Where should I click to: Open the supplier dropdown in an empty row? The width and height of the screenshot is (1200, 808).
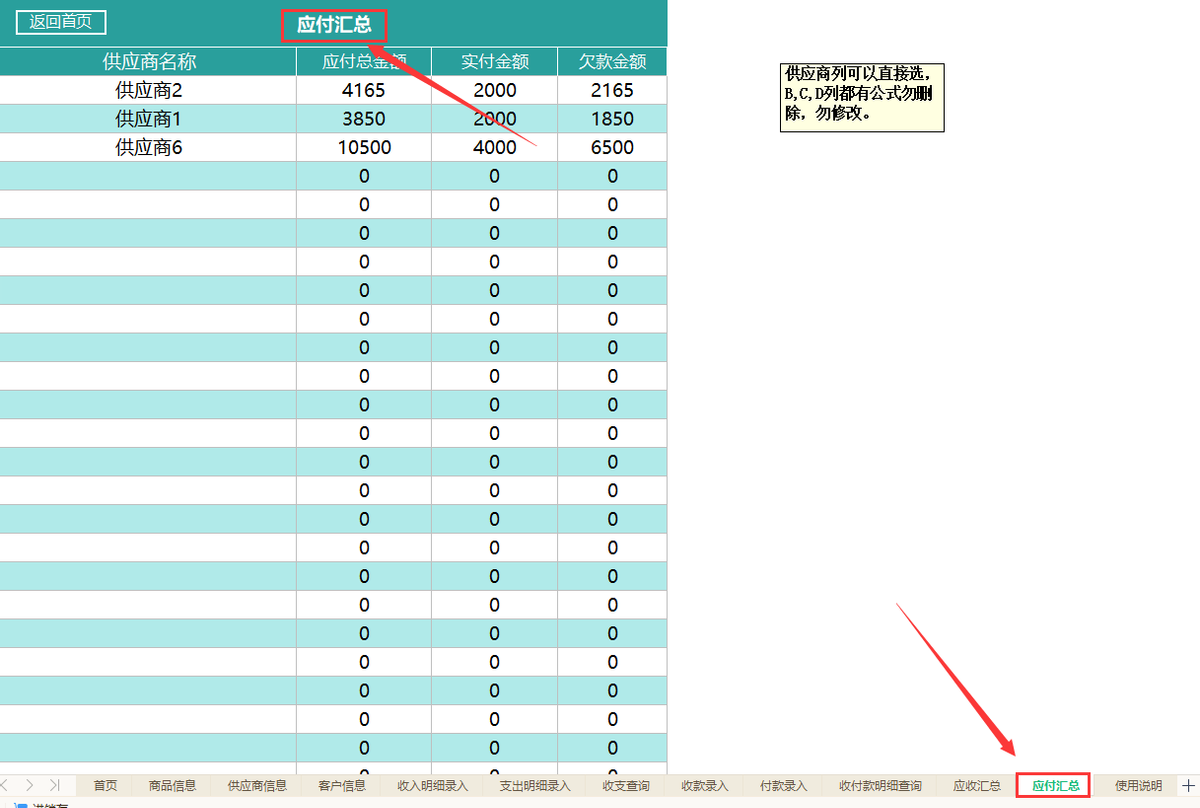[148, 175]
